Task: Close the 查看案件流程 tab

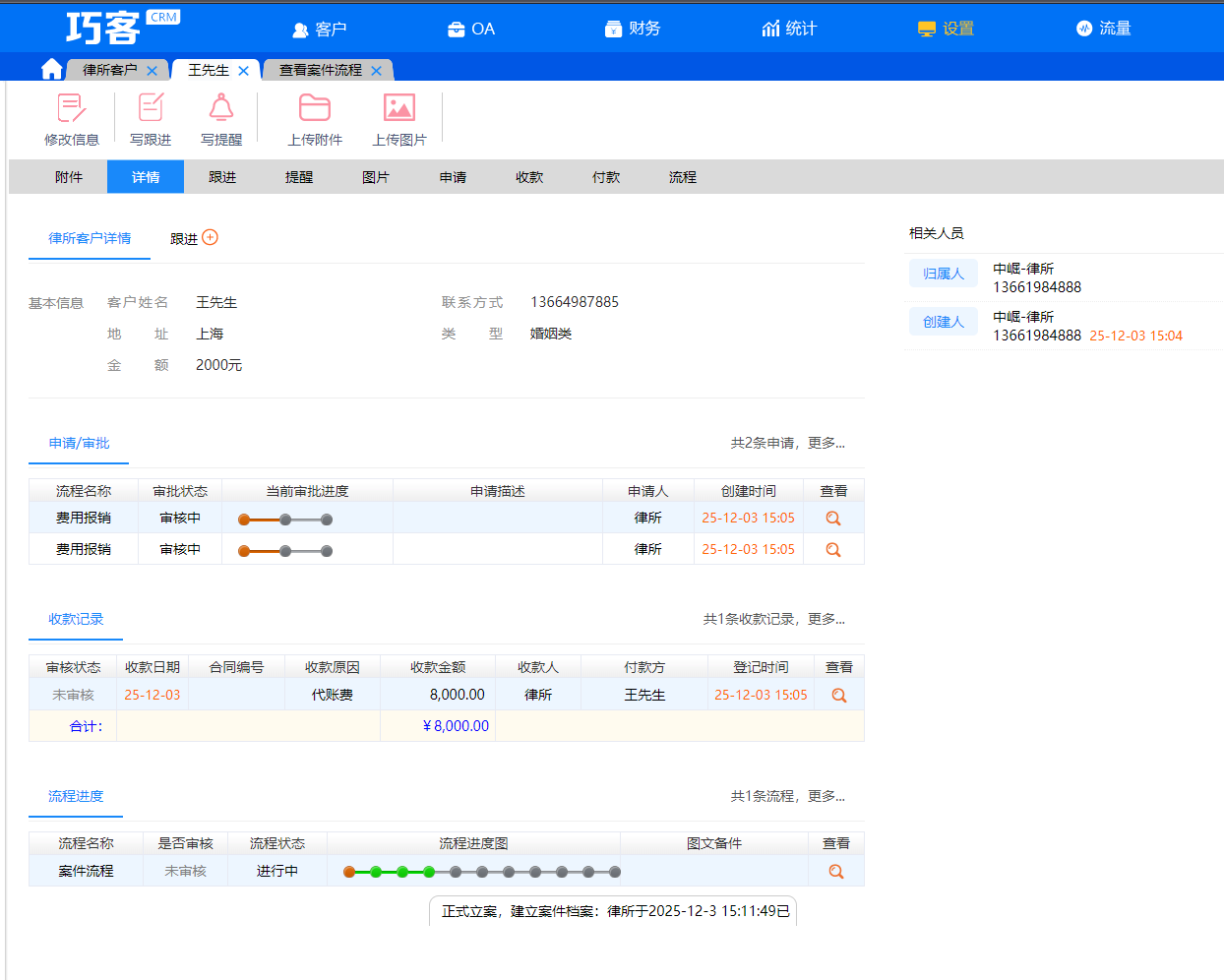Action: (x=376, y=71)
